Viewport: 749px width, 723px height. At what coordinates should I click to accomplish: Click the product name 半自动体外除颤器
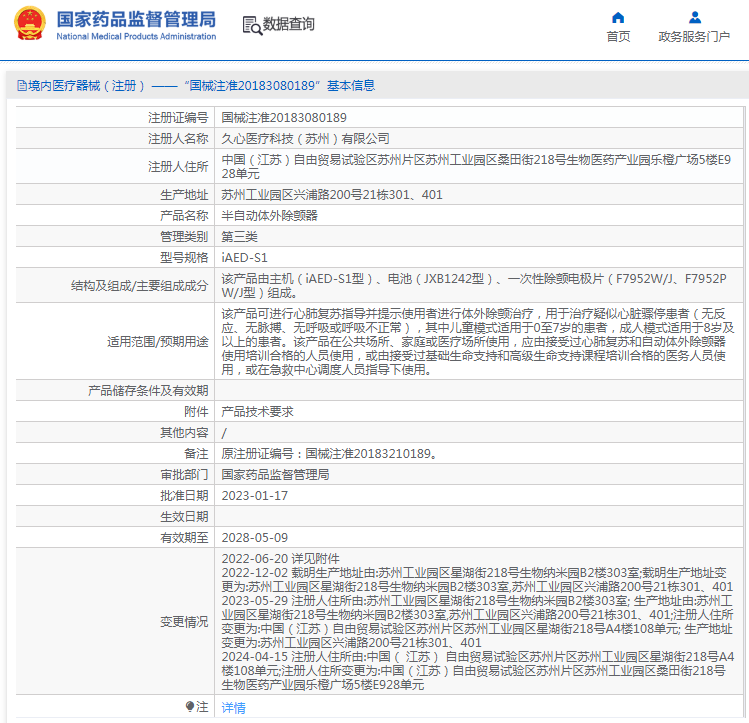click(x=269, y=215)
